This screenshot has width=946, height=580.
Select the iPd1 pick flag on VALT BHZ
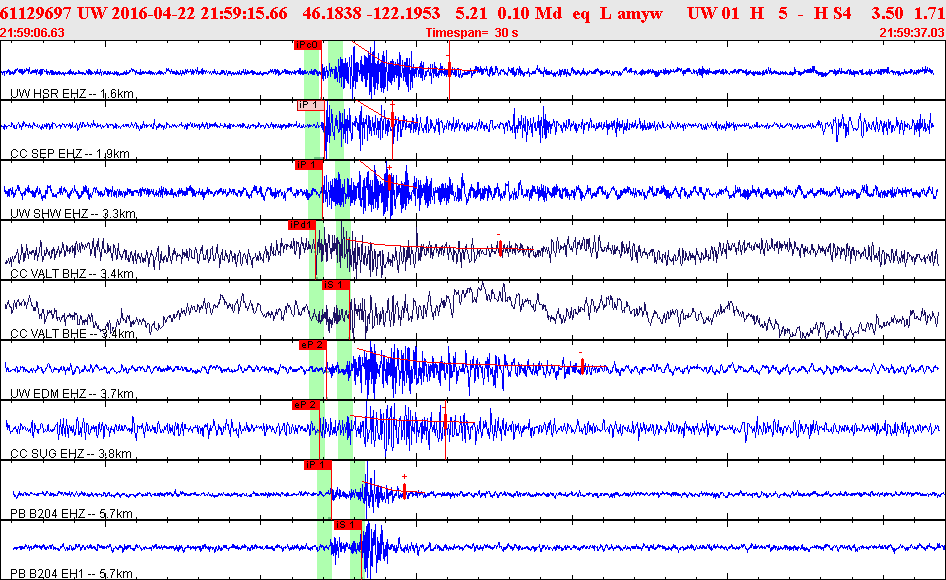point(302,225)
